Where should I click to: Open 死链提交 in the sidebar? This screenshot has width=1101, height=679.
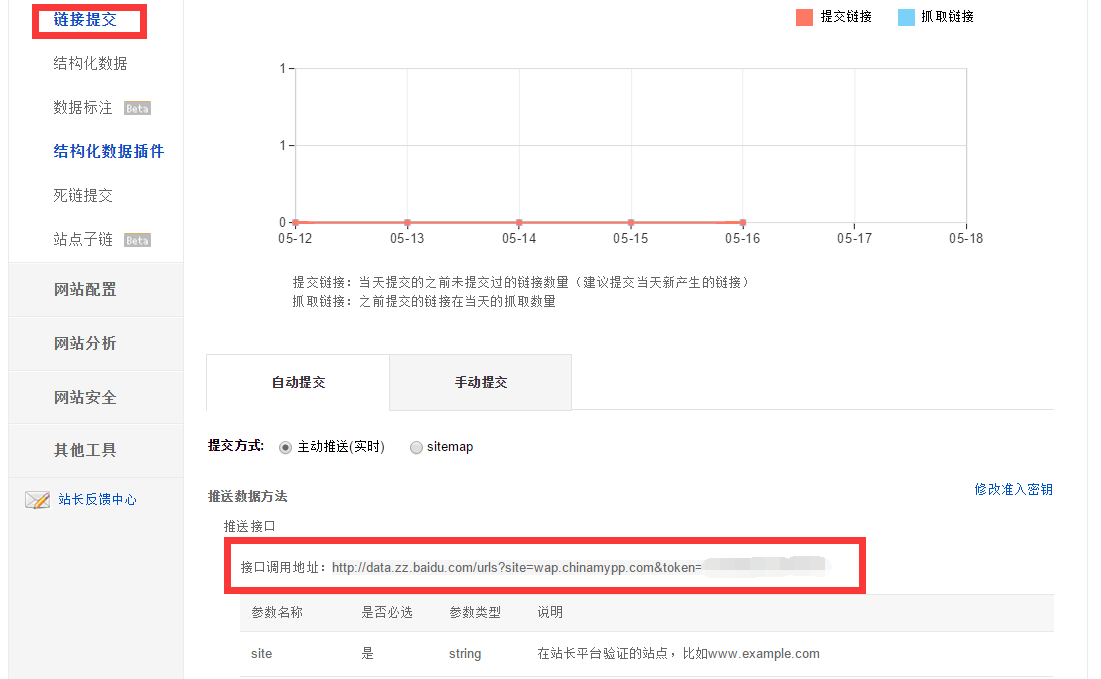coord(83,195)
